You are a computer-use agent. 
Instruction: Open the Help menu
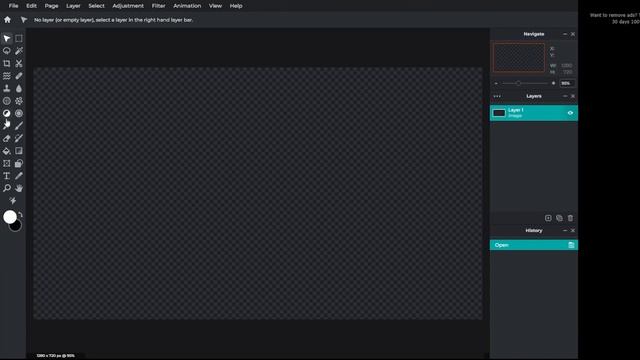tap(236, 6)
